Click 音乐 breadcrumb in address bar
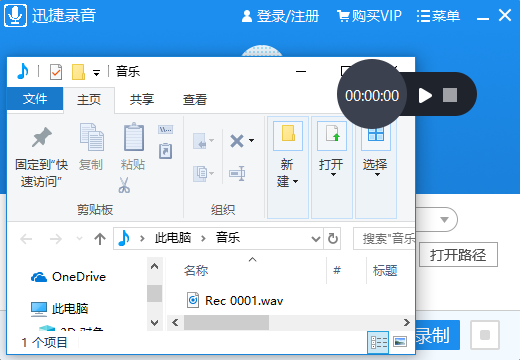This screenshot has width=520, height=360. tap(228, 238)
